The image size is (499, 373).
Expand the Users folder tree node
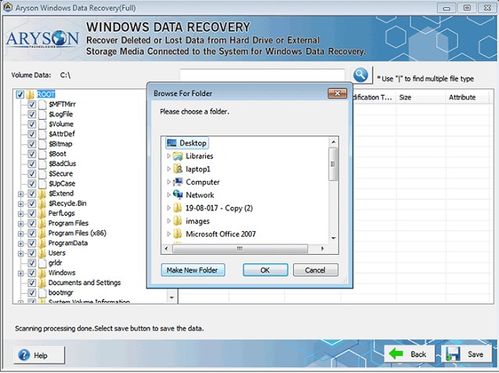[21, 253]
